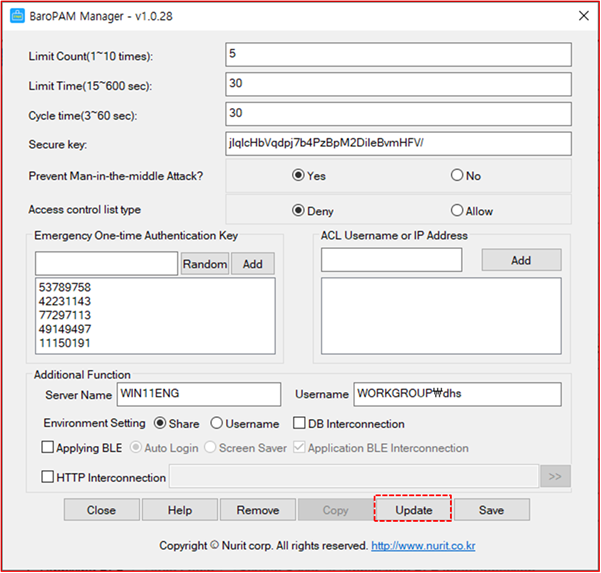Click the Update button
Screen dimensions: 601x573
coord(414,510)
